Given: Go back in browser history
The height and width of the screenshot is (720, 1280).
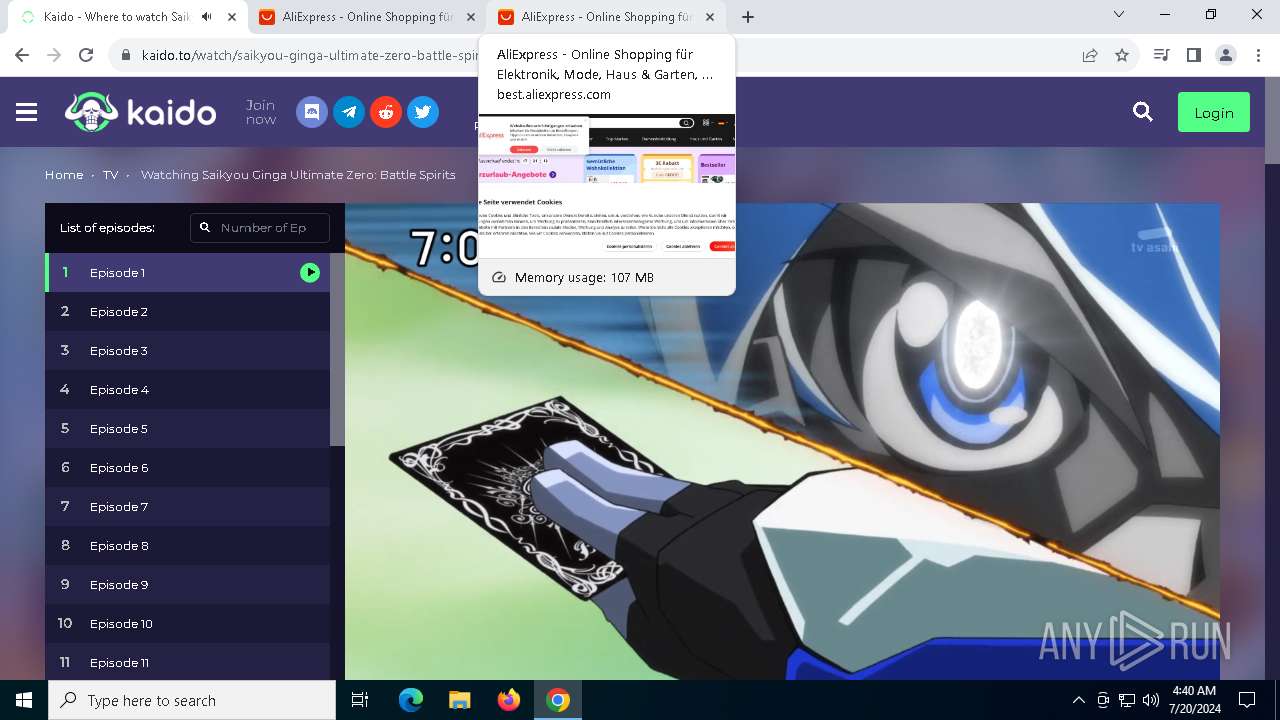Looking at the screenshot, I should (22, 56).
